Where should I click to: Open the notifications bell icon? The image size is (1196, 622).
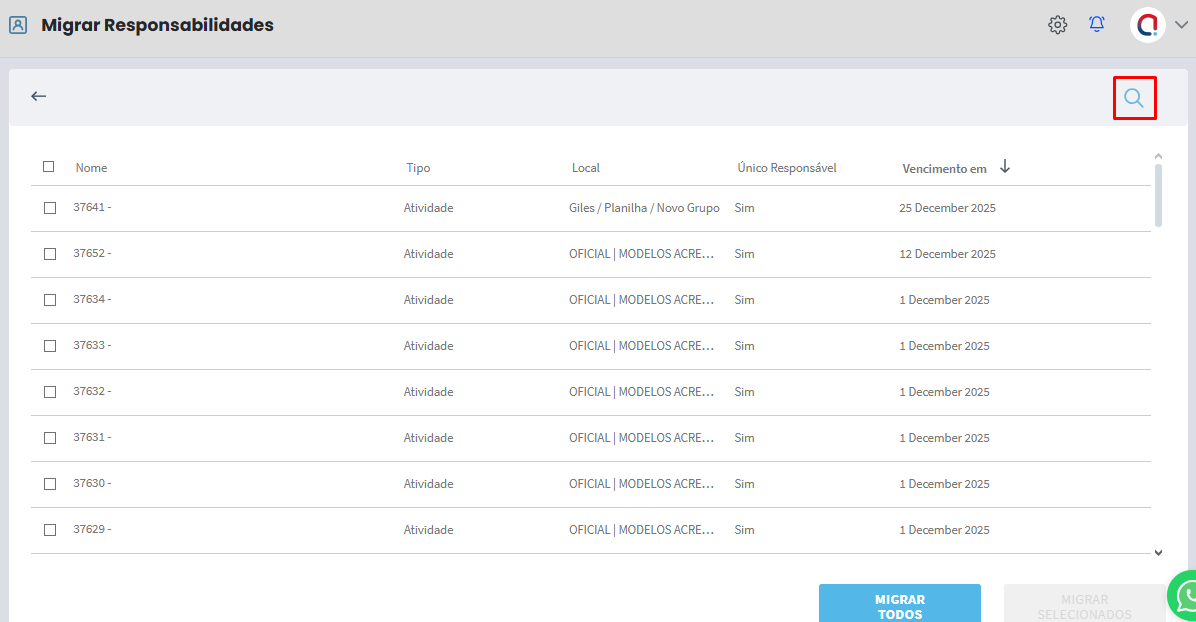1097,25
